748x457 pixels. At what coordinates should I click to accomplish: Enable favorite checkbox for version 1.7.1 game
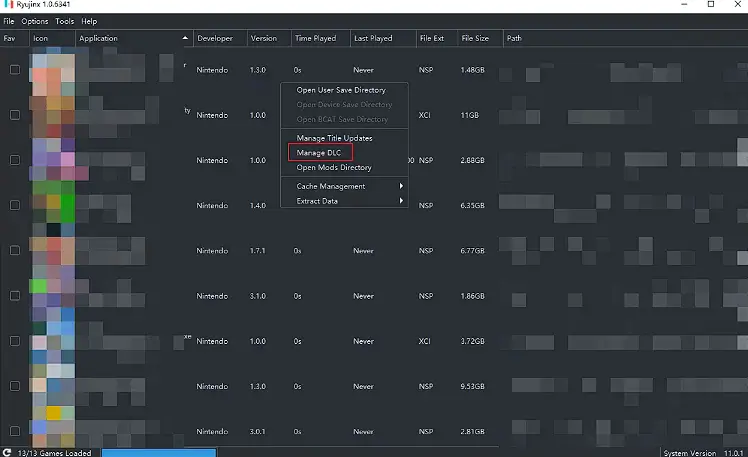click(x=15, y=250)
